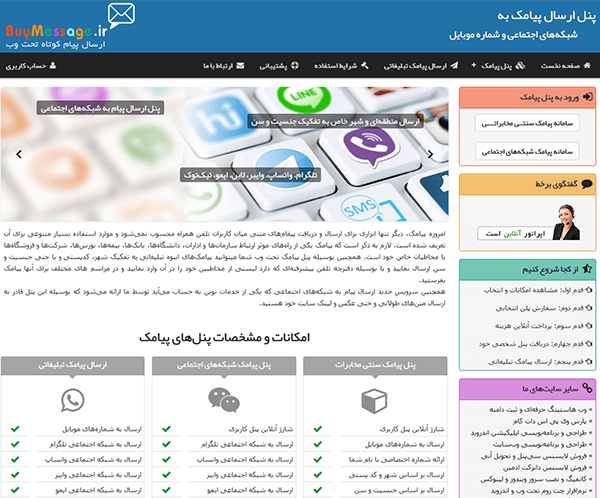Click ارسال پیامک تبلیغاتی card header

pyautogui.click(x=73, y=365)
